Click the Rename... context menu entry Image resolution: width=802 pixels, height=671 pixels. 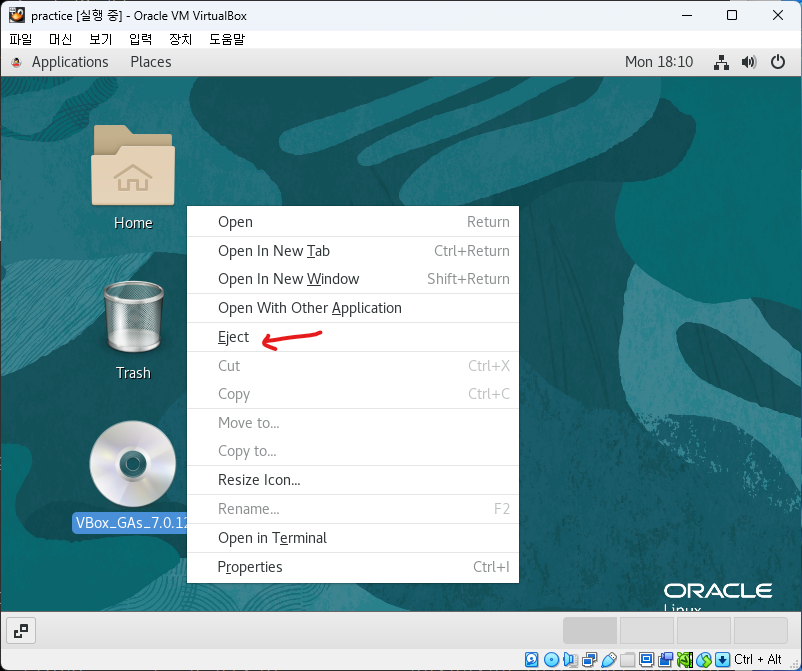coord(353,509)
